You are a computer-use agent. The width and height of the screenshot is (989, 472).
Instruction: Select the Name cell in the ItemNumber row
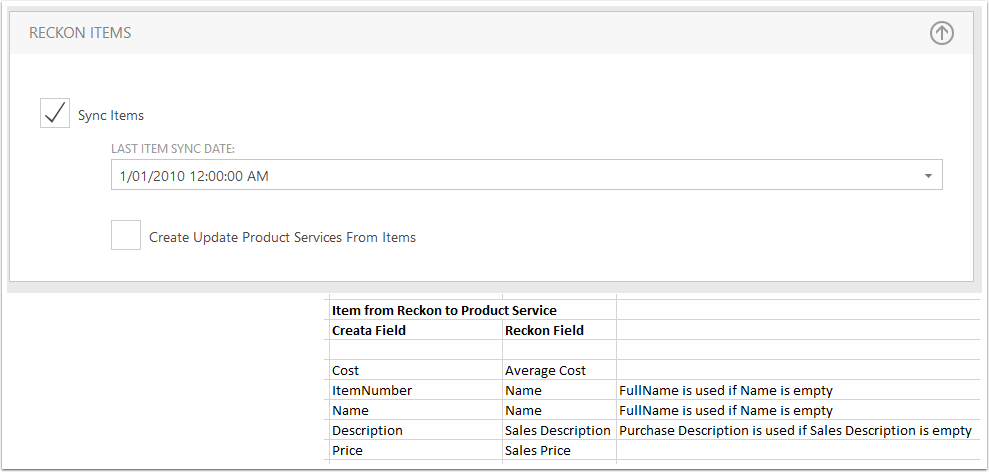click(559, 391)
